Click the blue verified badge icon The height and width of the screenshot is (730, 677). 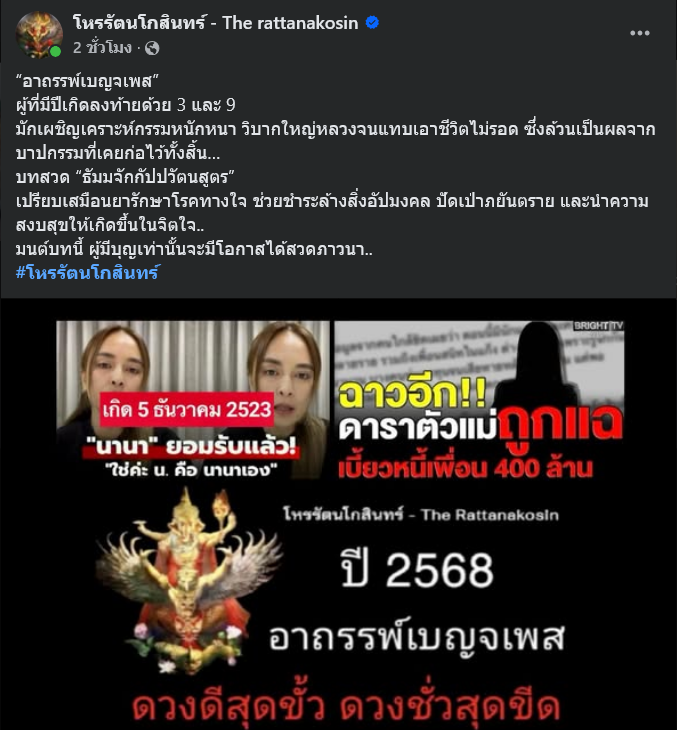point(372,22)
